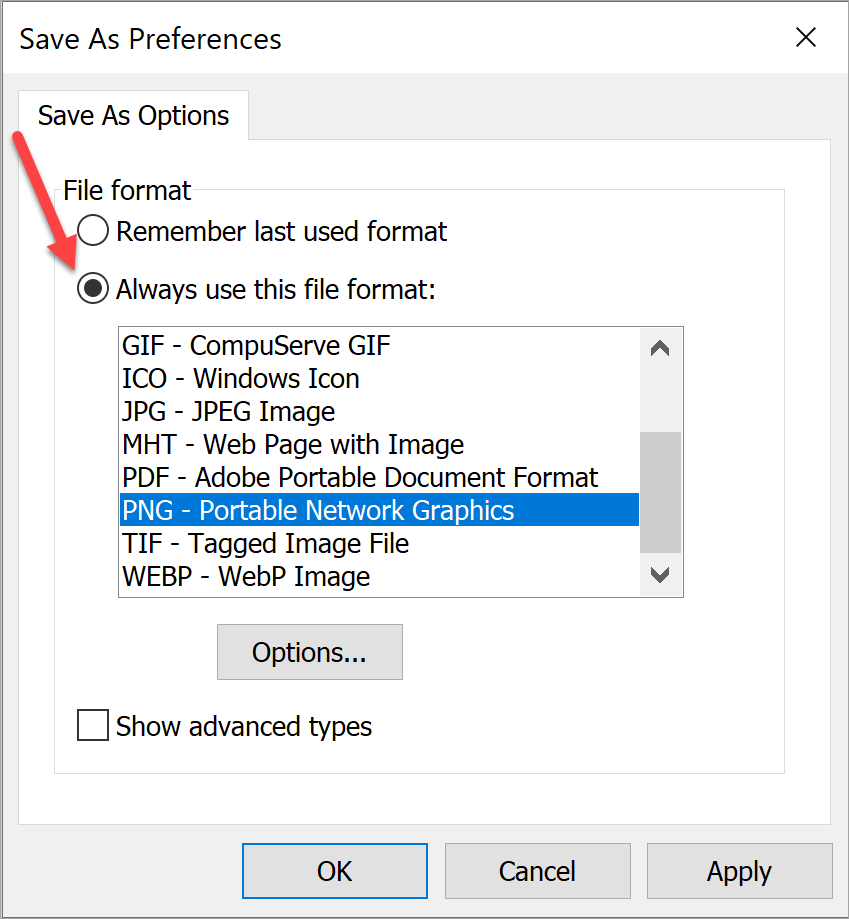Image resolution: width=849 pixels, height=919 pixels.
Task: Select PDF - Adobe Portable Document Format
Action: point(360,477)
